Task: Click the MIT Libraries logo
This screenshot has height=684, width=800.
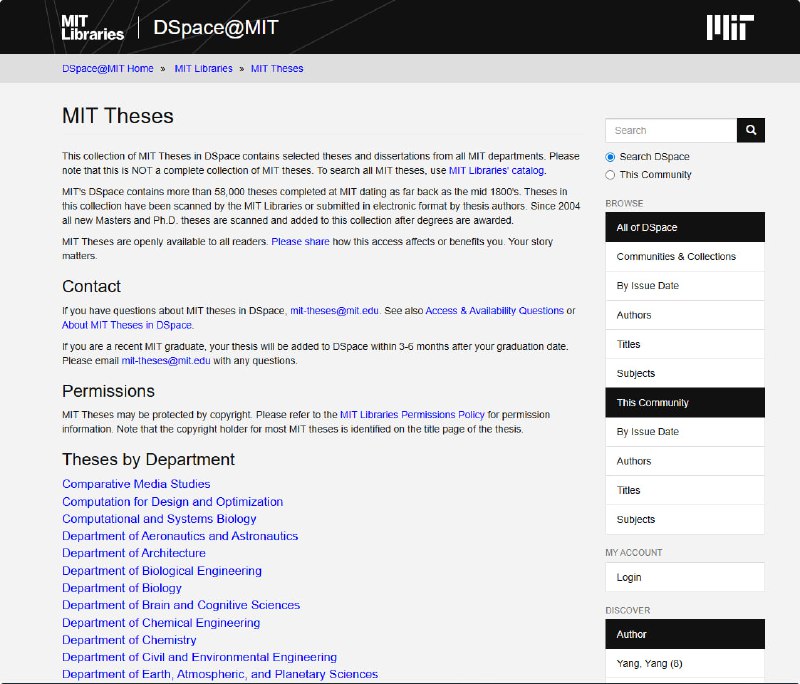Action: 92,27
